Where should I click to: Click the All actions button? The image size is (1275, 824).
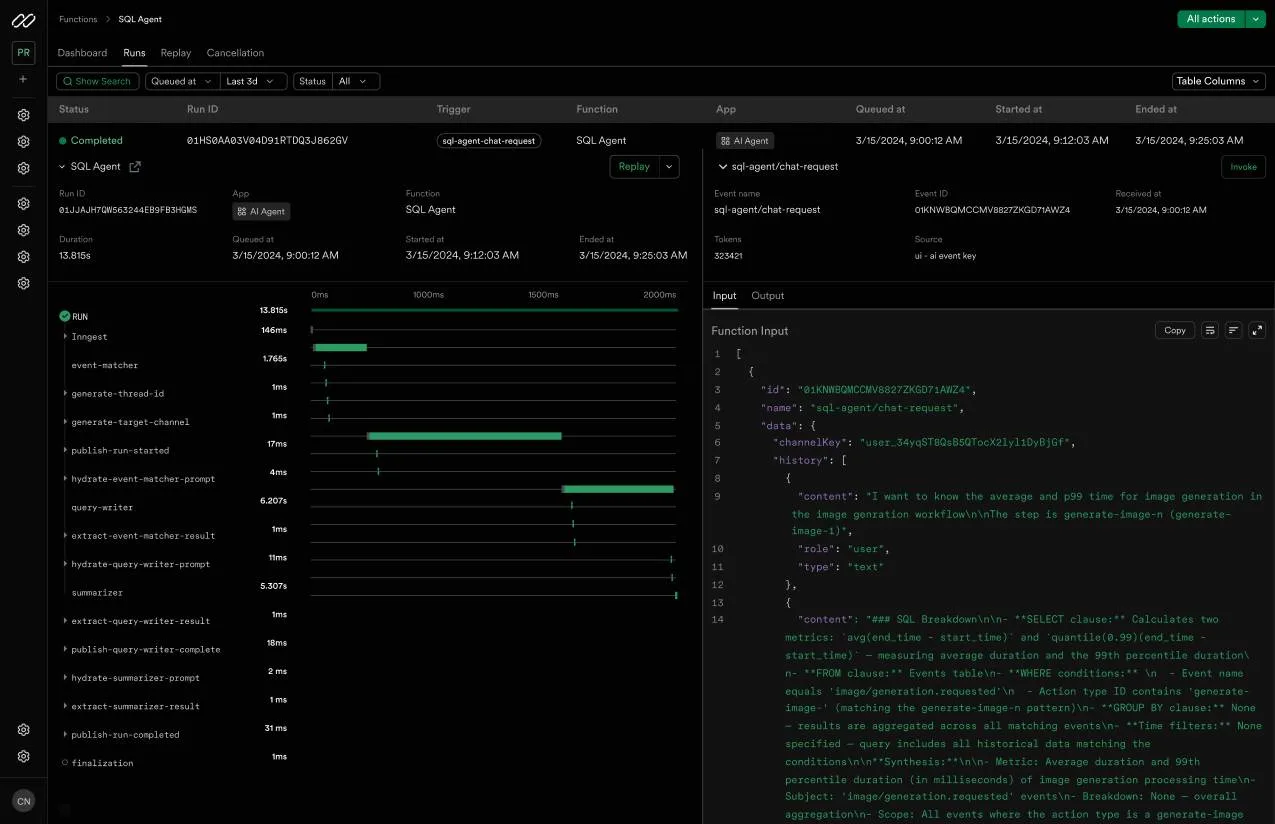click(1211, 19)
